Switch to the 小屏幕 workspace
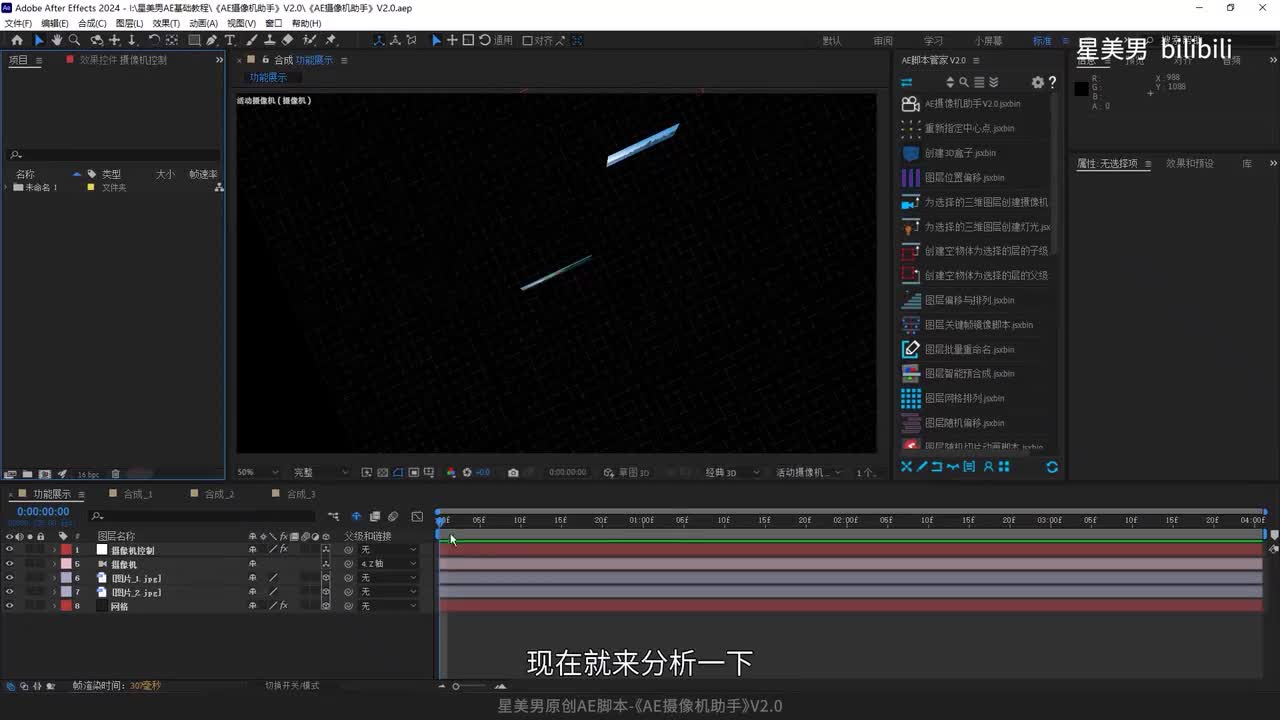 click(989, 41)
